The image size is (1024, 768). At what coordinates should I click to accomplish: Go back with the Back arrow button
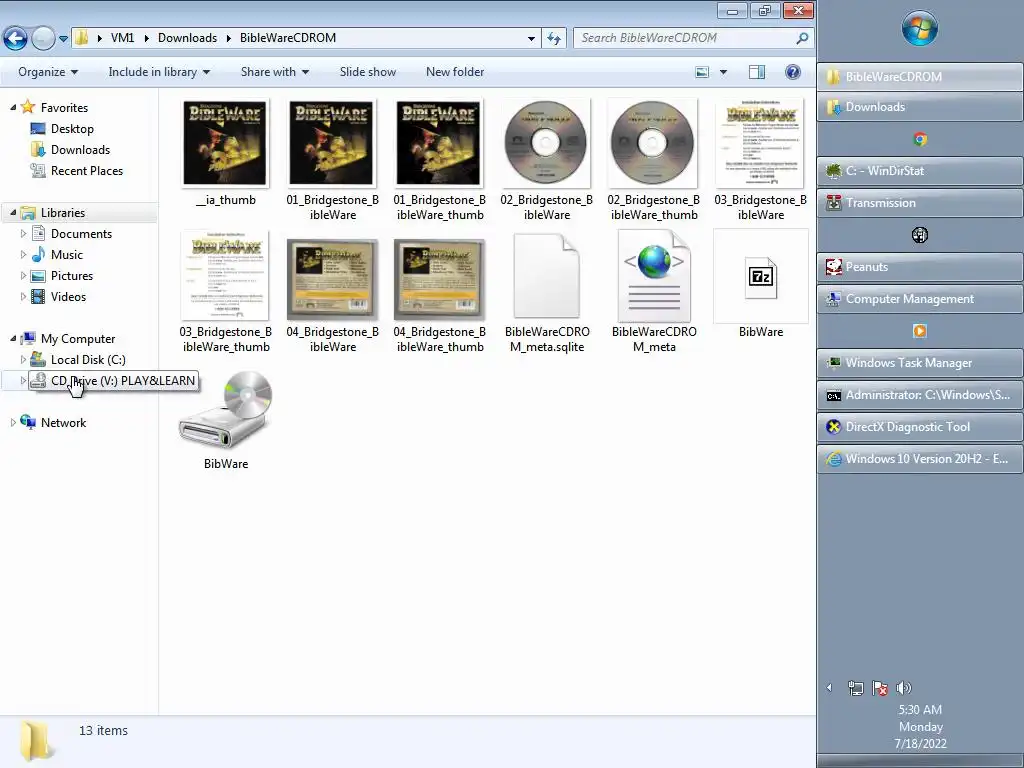pyautogui.click(x=15, y=39)
